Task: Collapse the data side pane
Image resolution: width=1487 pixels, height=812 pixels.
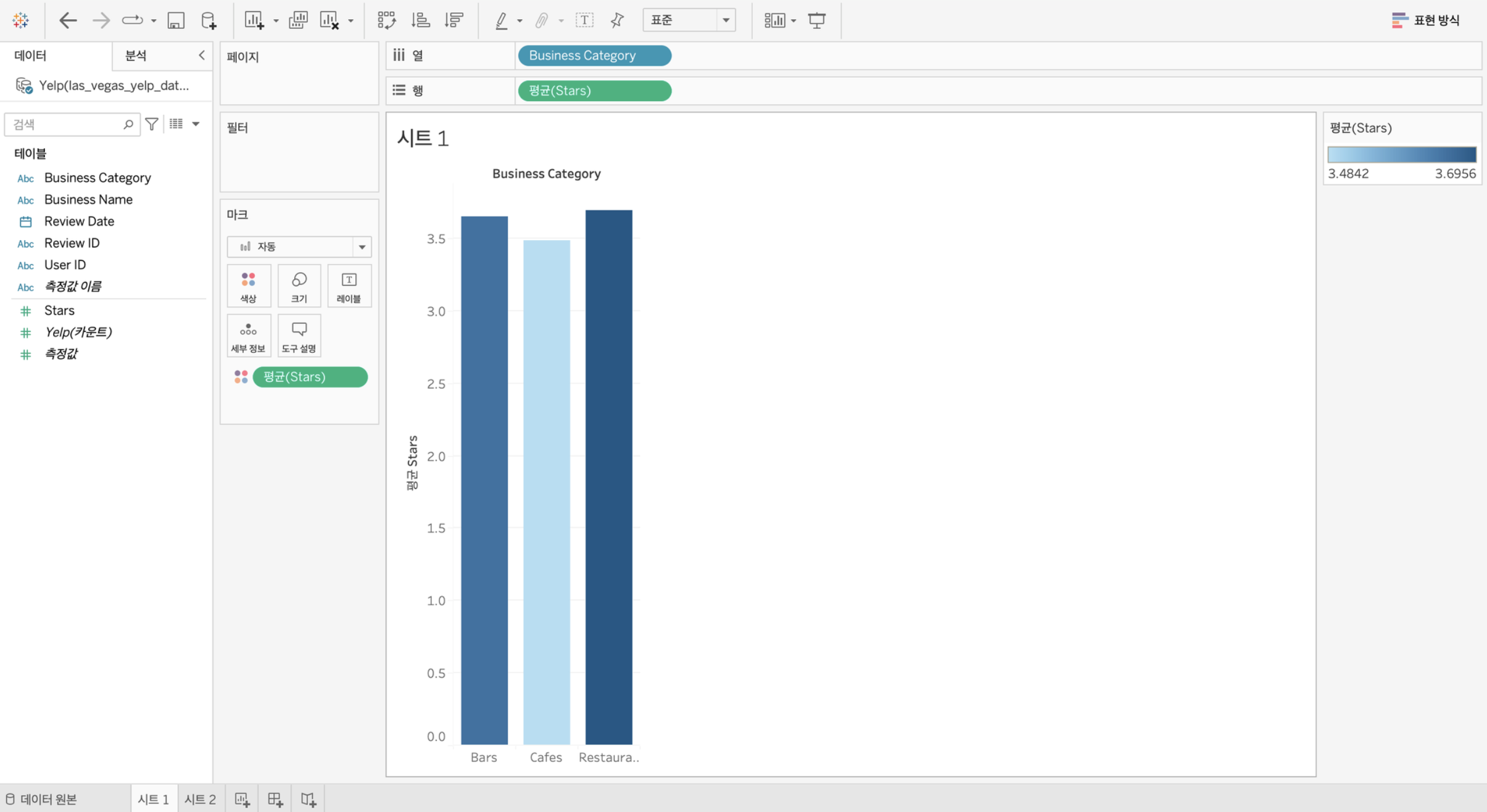Action: click(201, 56)
